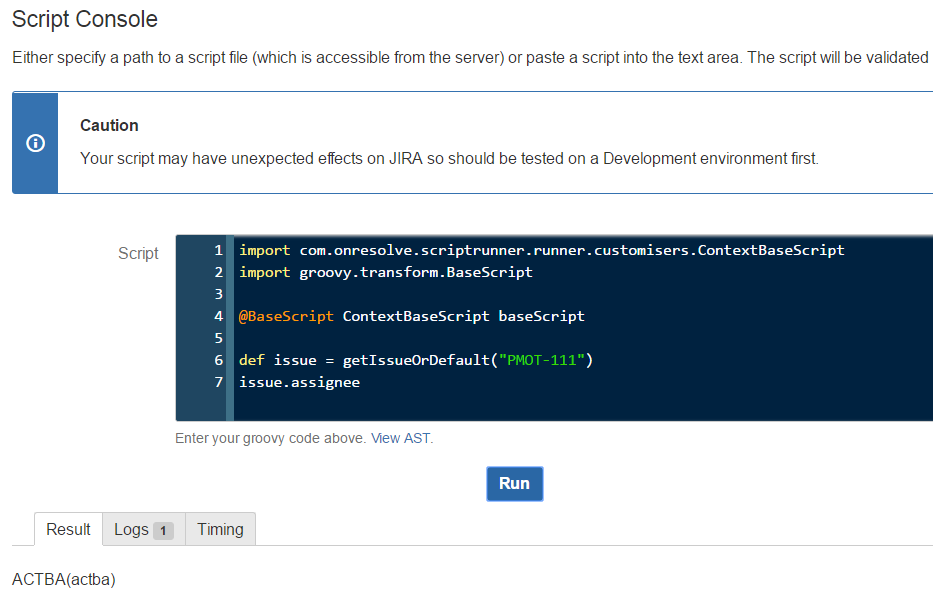
Task: Place cursor in script editor blank area
Action: point(583,403)
